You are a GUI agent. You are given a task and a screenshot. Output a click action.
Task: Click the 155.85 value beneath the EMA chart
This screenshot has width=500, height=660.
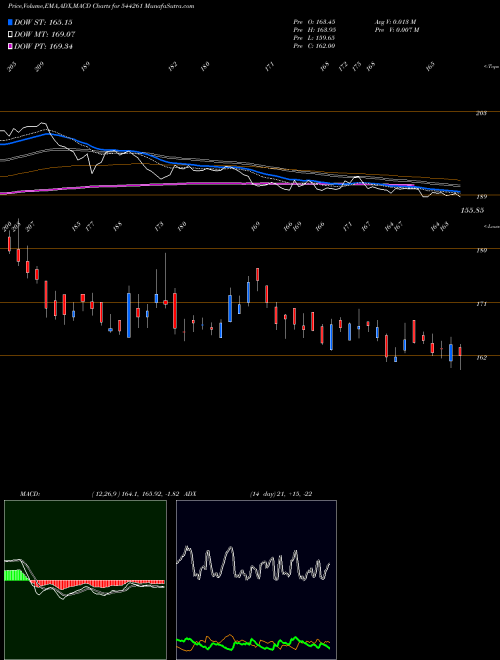[x=472, y=210]
